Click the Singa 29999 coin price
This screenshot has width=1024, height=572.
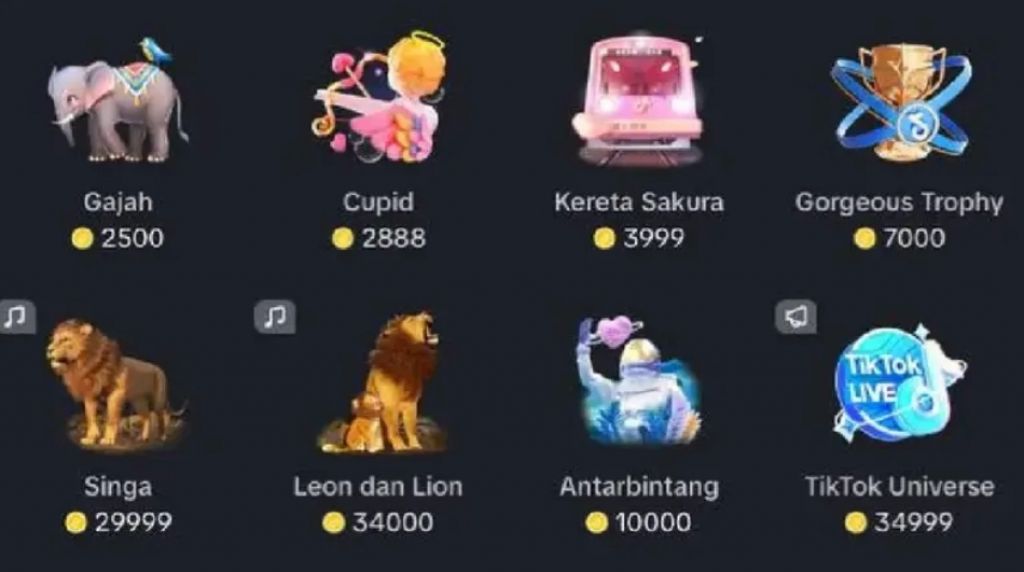pyautogui.click(x=118, y=522)
